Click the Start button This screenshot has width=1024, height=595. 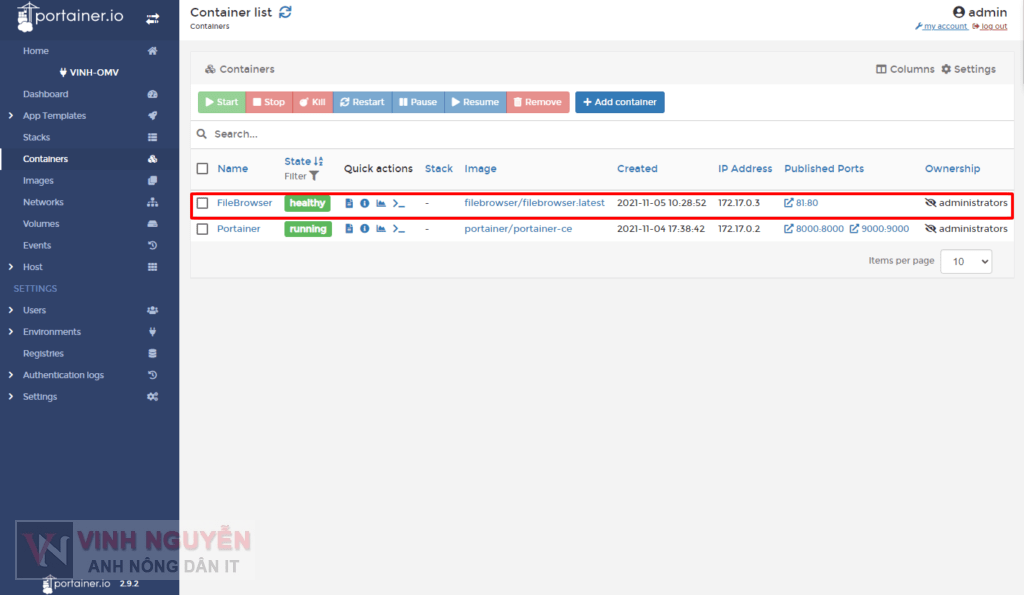(221, 102)
